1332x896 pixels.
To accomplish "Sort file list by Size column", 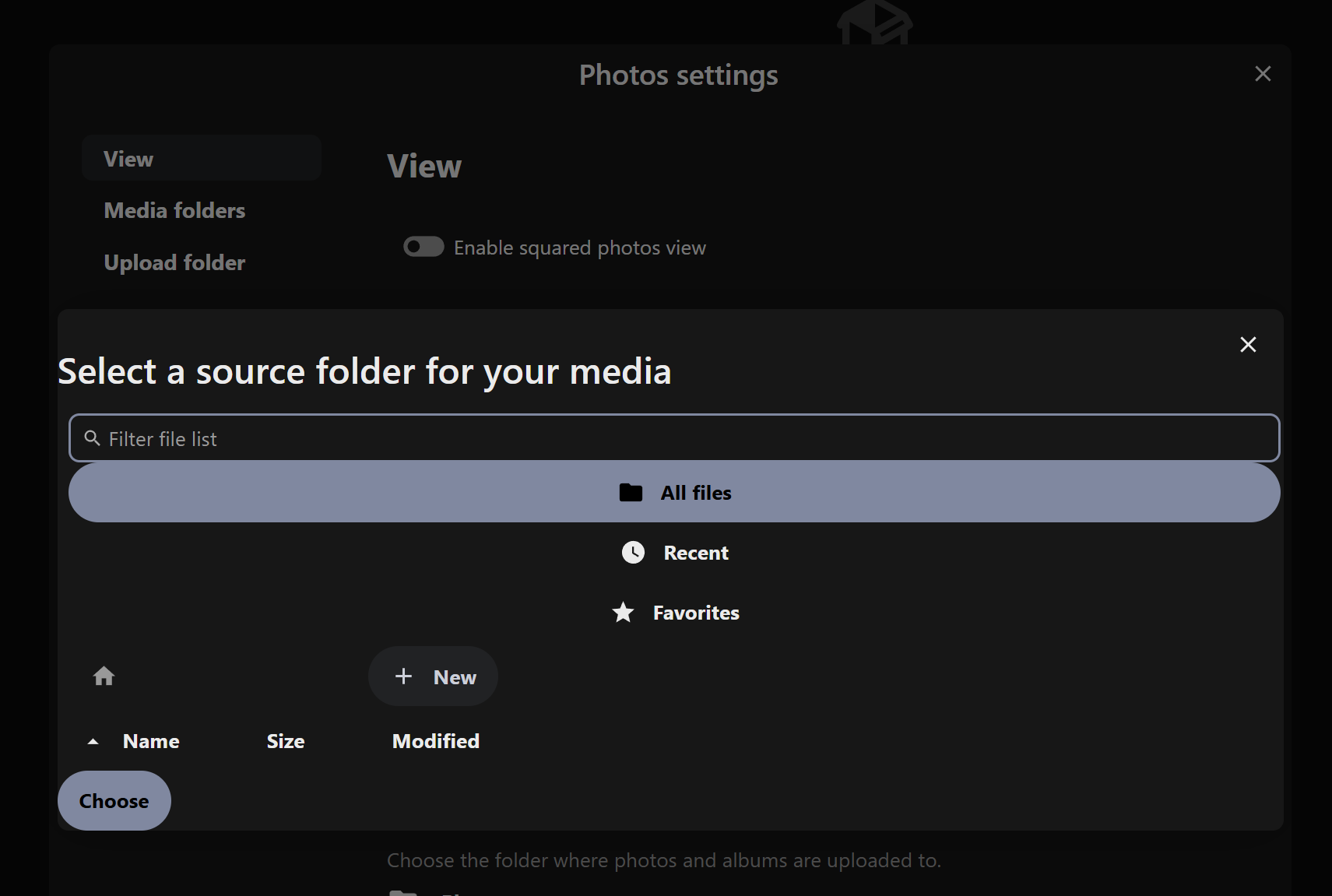I will 286,741.
